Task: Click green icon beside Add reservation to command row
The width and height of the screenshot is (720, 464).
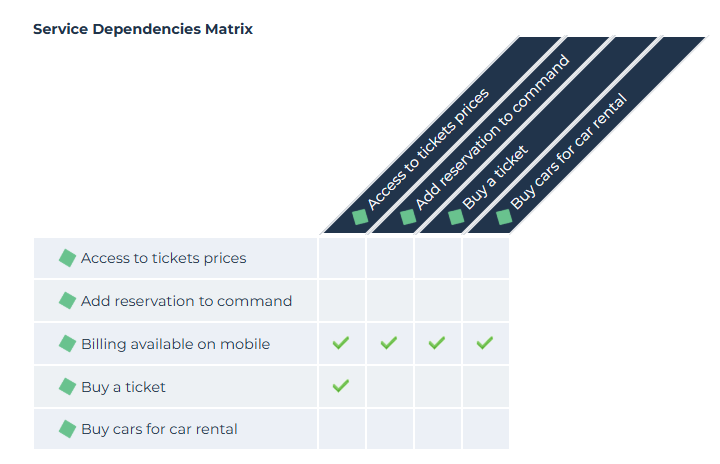Action: (67, 300)
